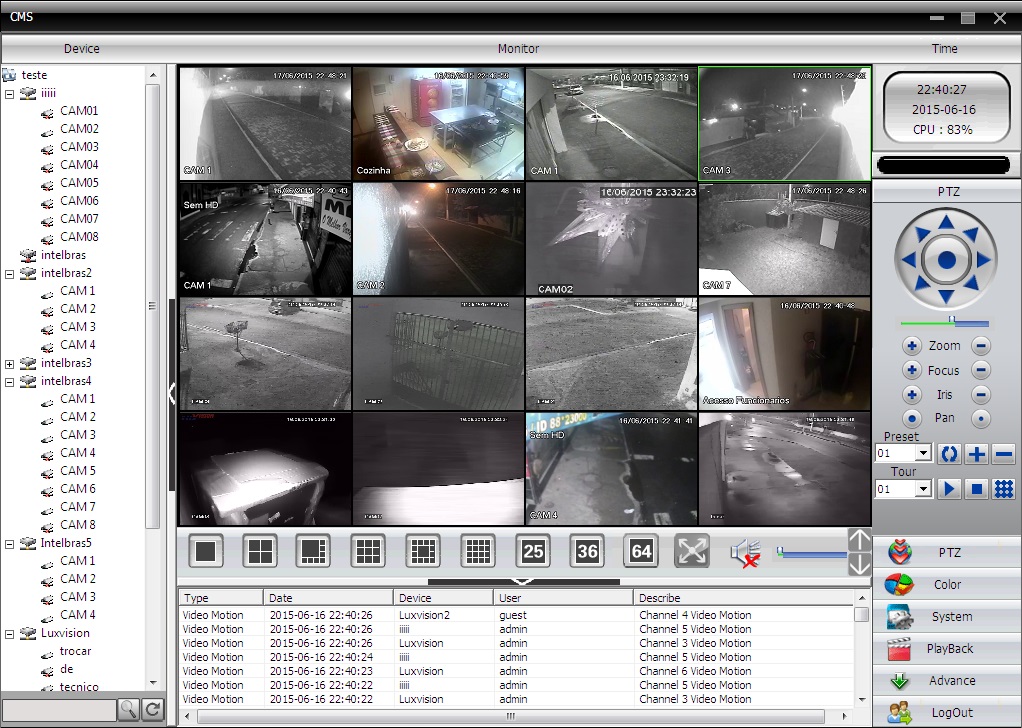The width and height of the screenshot is (1022, 728).
Task: Choose the 25-channel view layout
Action: 533,551
